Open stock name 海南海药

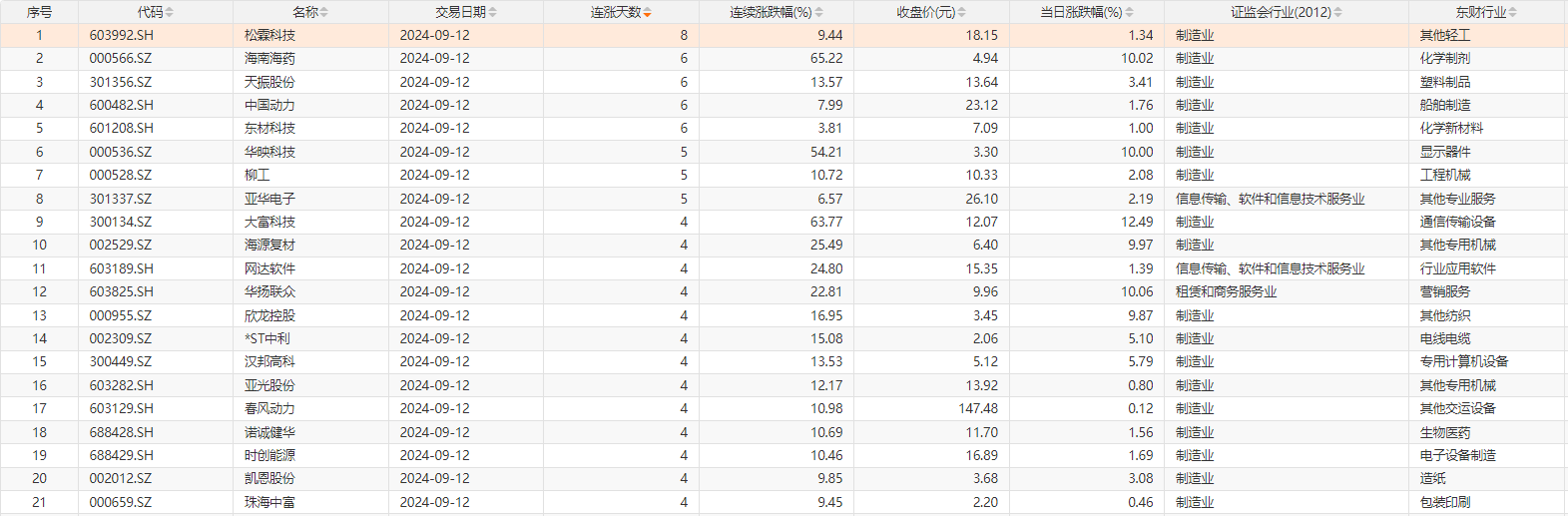269,58
